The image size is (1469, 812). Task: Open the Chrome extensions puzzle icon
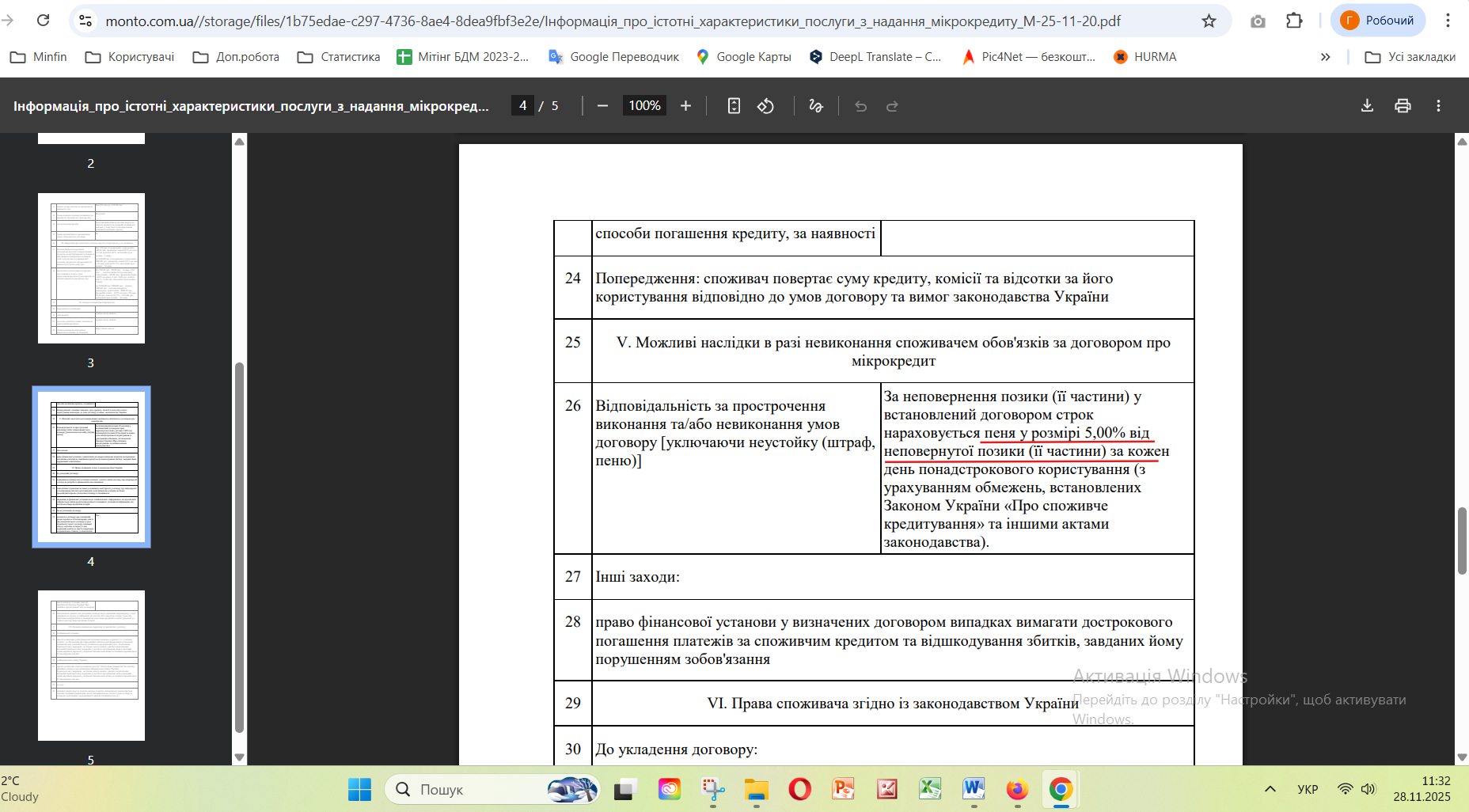(x=1294, y=21)
